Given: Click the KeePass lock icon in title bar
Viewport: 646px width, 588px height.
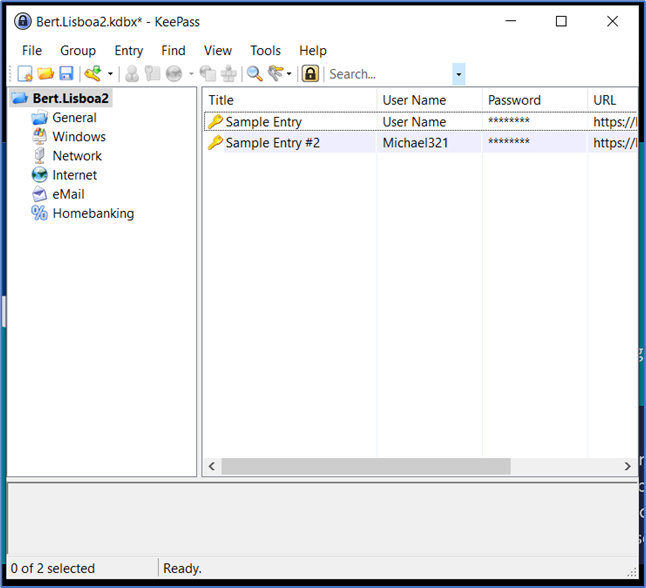Looking at the screenshot, I should pyautogui.click(x=23, y=21).
